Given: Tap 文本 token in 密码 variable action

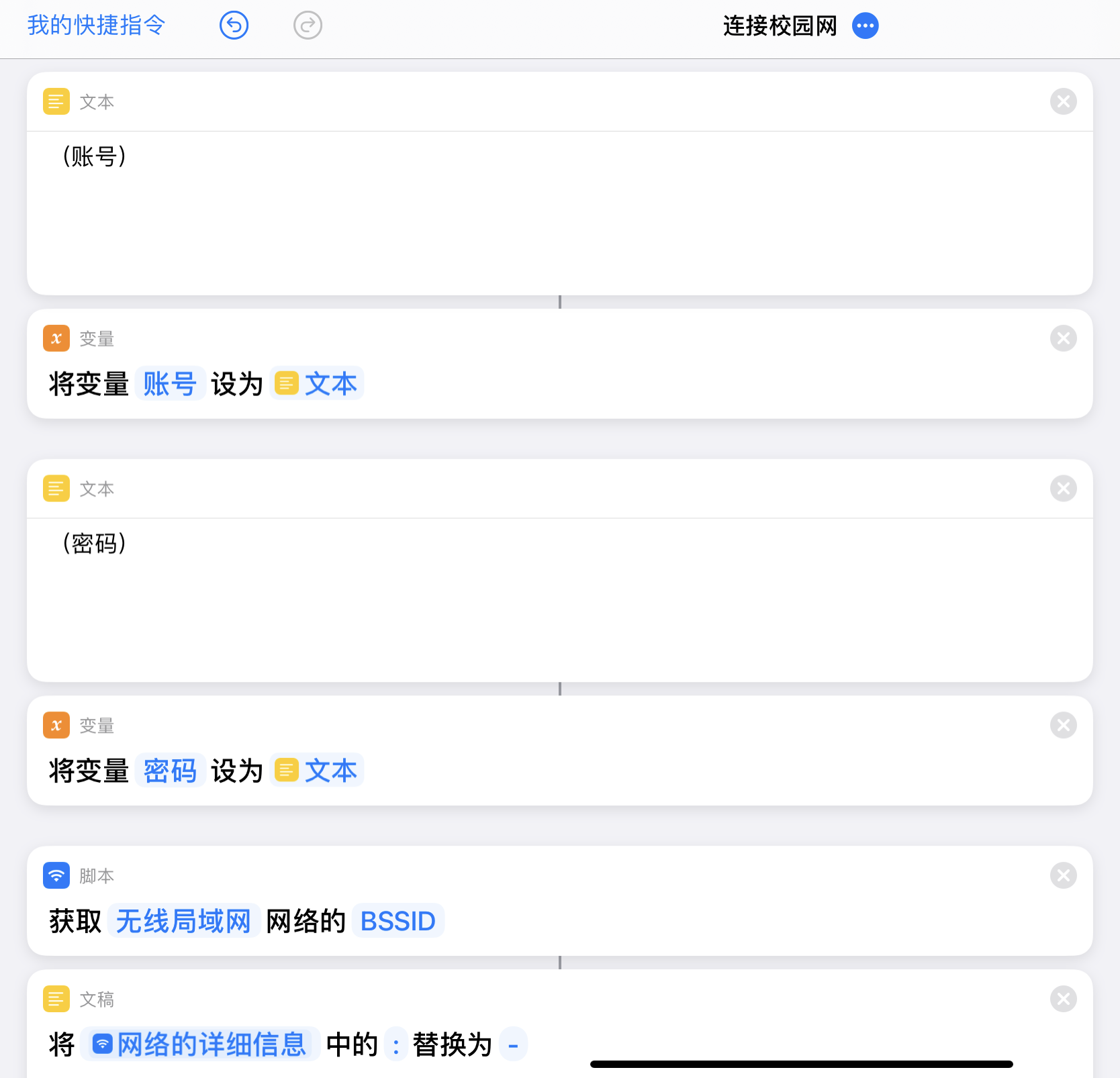Looking at the screenshot, I should pyautogui.click(x=317, y=771).
